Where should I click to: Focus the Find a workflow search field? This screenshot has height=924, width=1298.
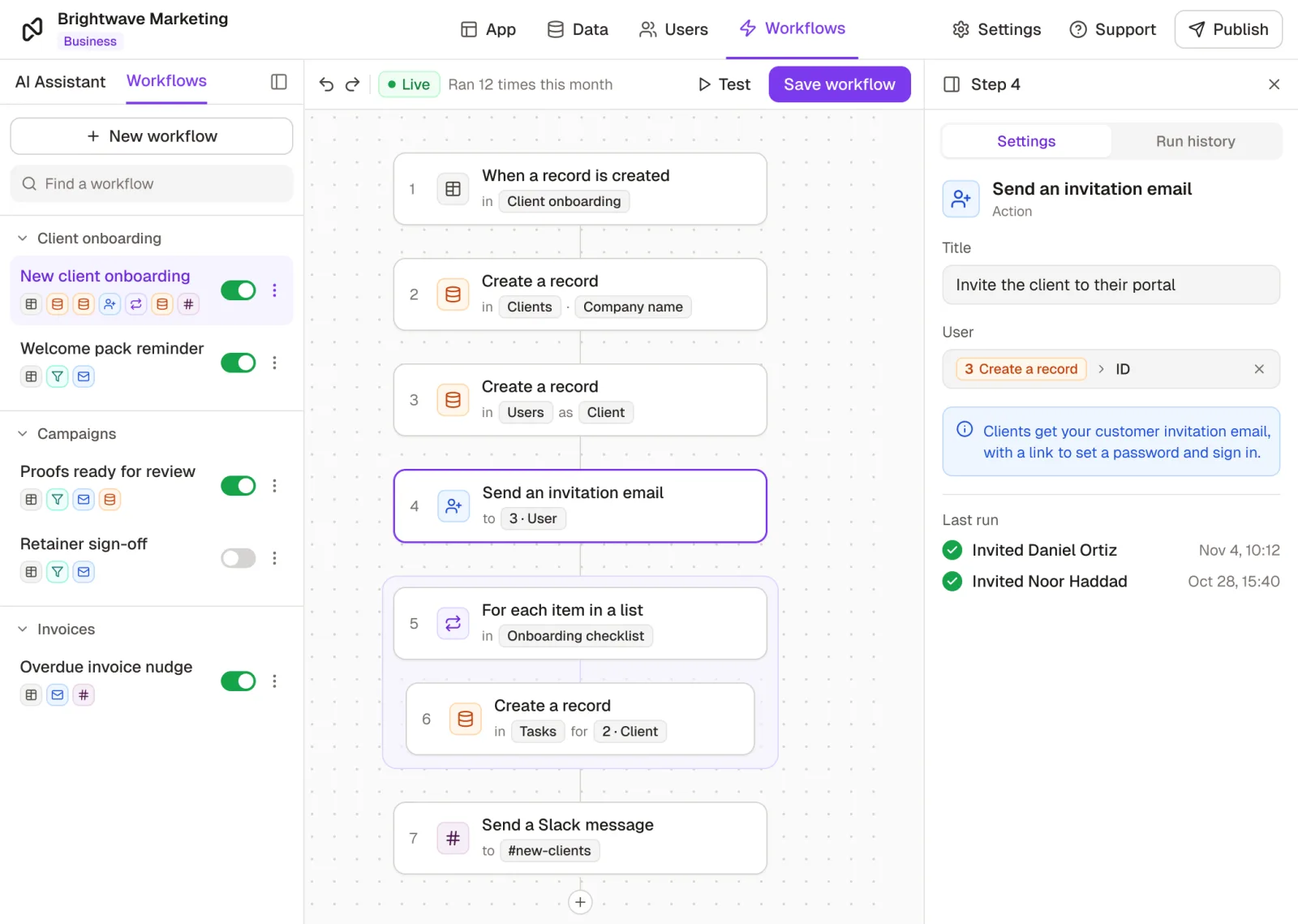(x=152, y=184)
